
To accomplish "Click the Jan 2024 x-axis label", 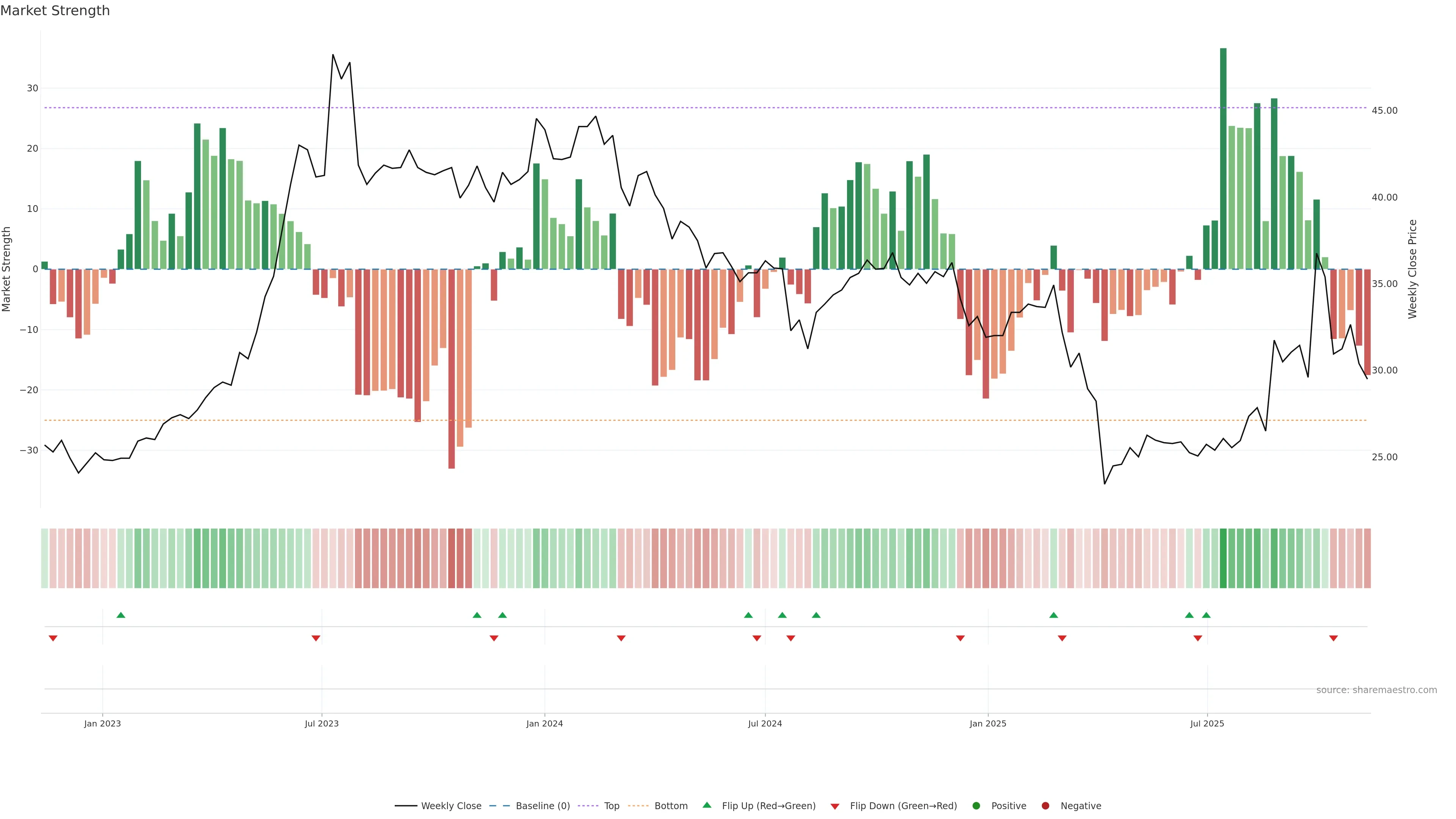I will point(544,723).
